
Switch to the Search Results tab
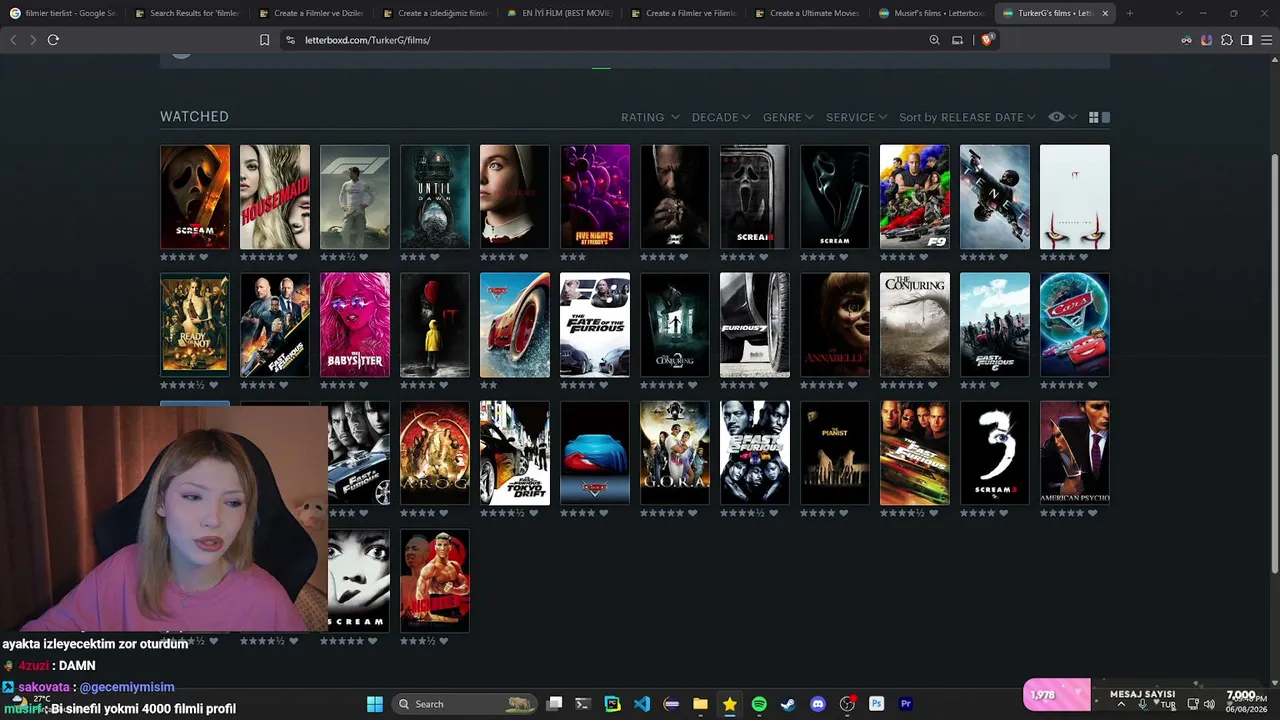pos(186,13)
